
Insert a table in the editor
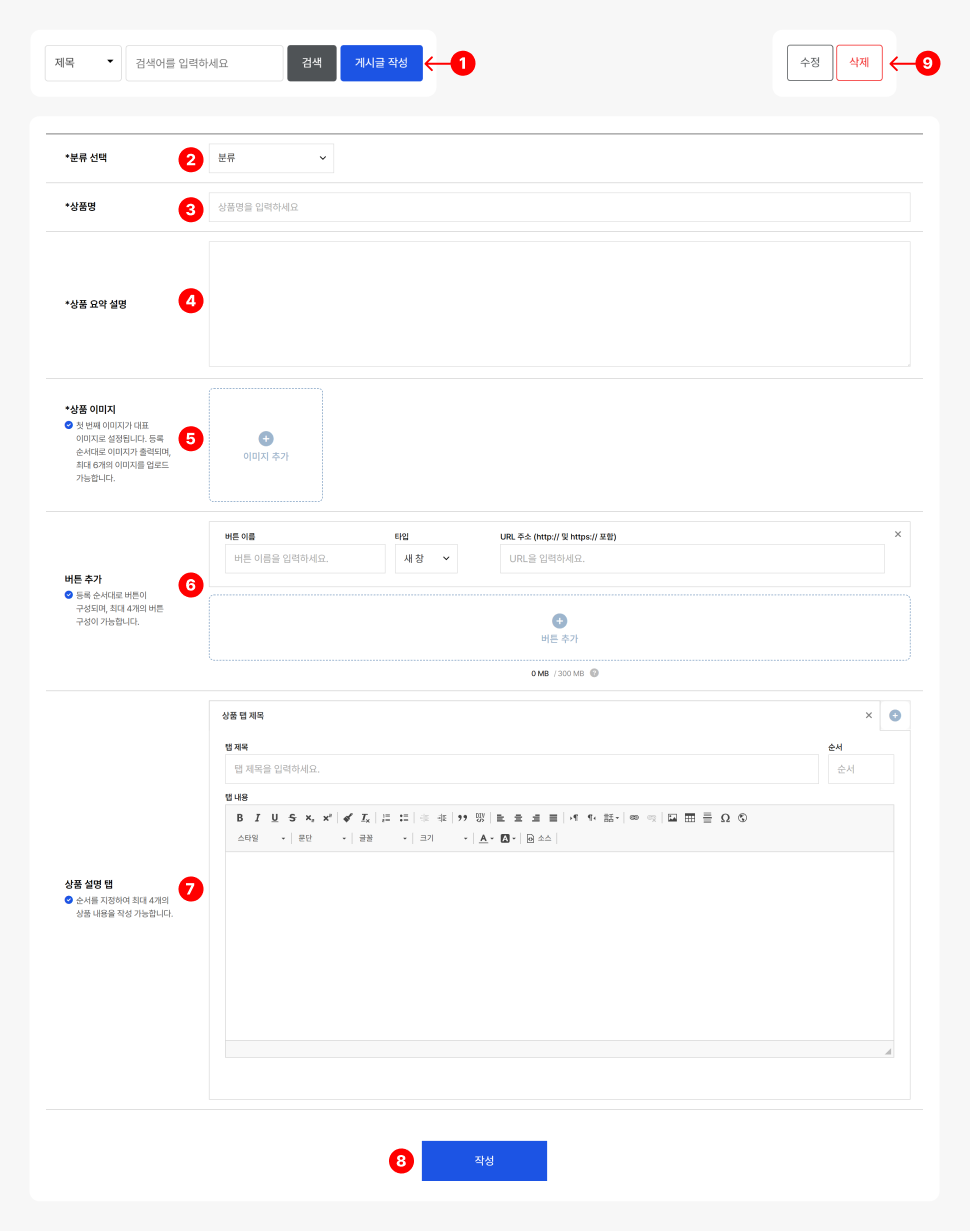click(x=690, y=818)
